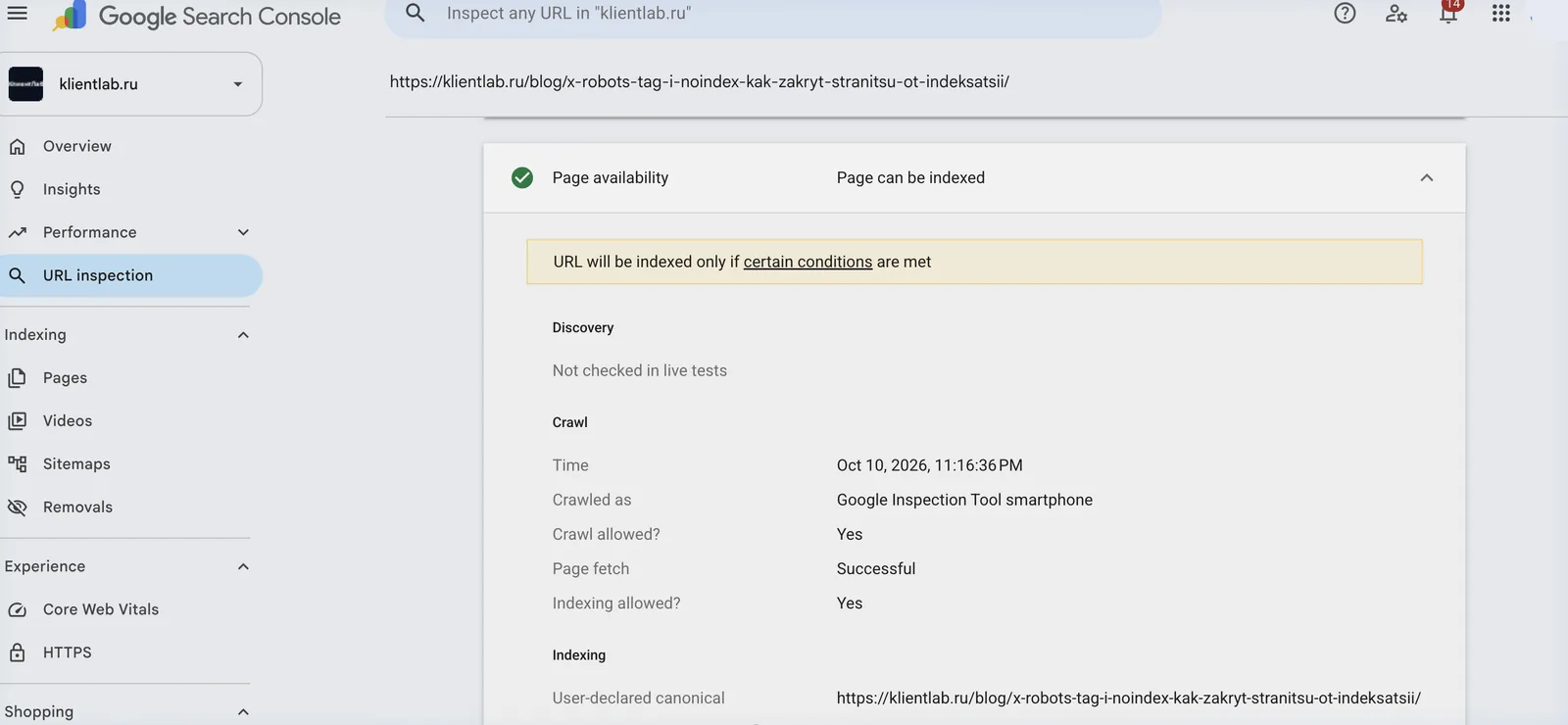Image resolution: width=1568 pixels, height=725 pixels.
Task: Collapse the Shopping section
Action: pos(243,712)
